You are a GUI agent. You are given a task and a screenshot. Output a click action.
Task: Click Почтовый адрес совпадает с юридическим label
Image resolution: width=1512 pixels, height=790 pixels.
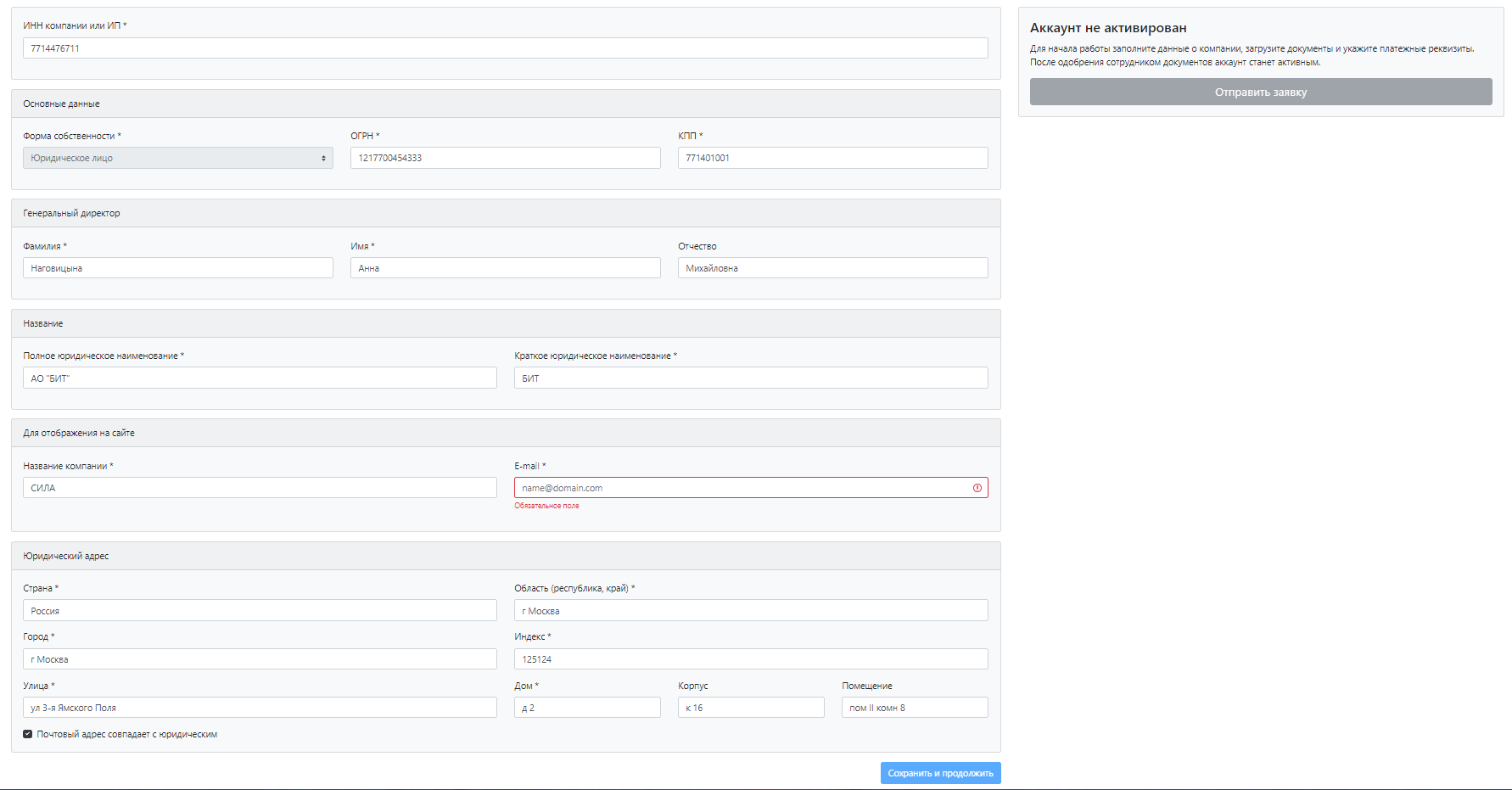click(x=127, y=734)
